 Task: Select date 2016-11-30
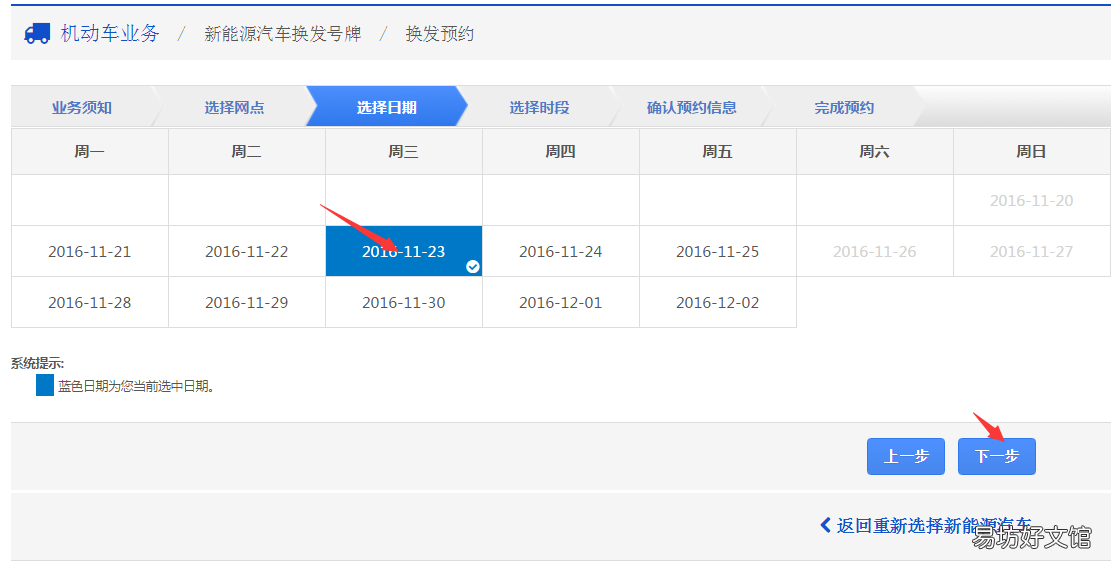click(404, 303)
